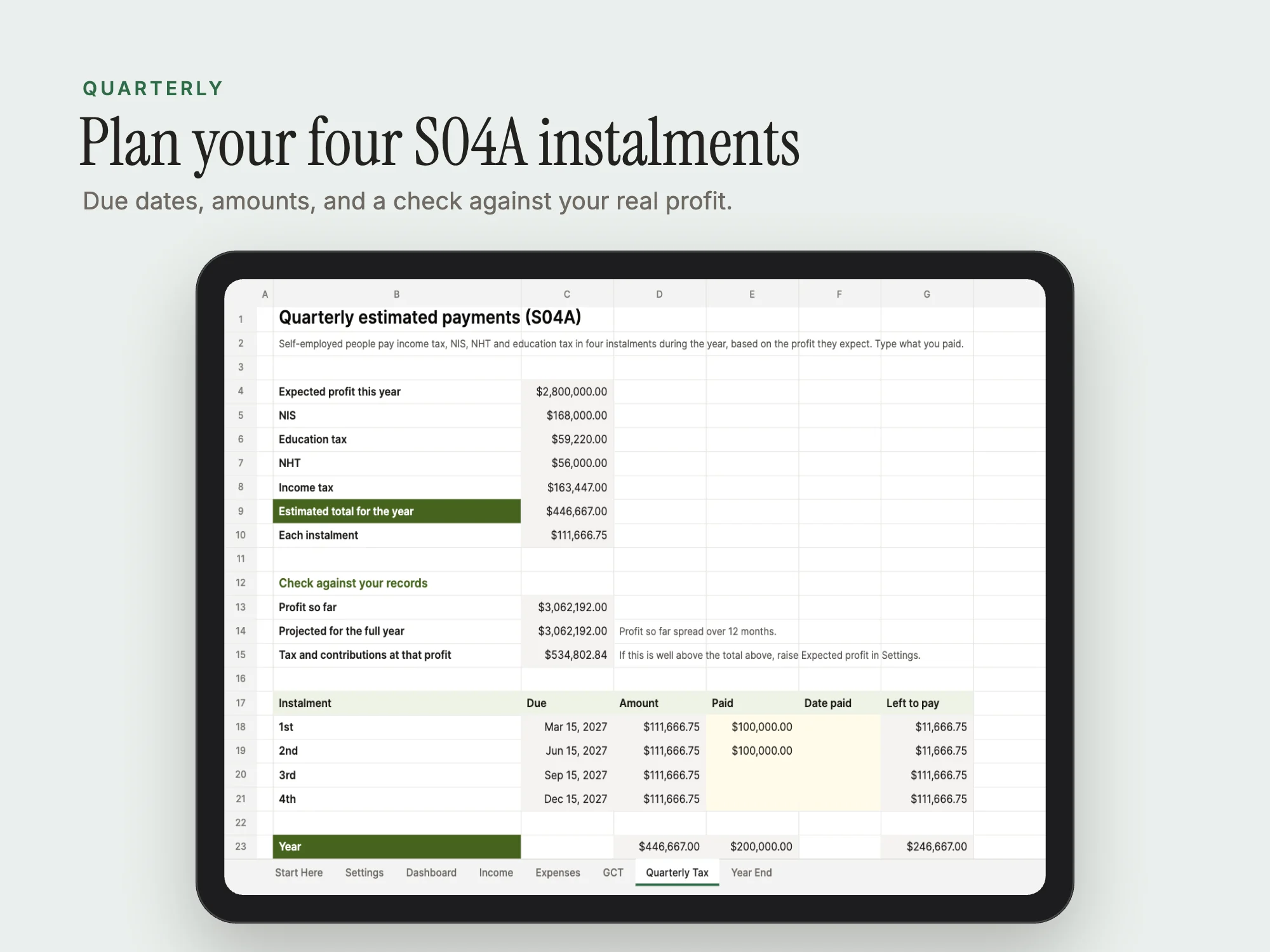Click the empty Paid cell for 4th instalment
Screen dimensions: 1270x952
(752, 799)
